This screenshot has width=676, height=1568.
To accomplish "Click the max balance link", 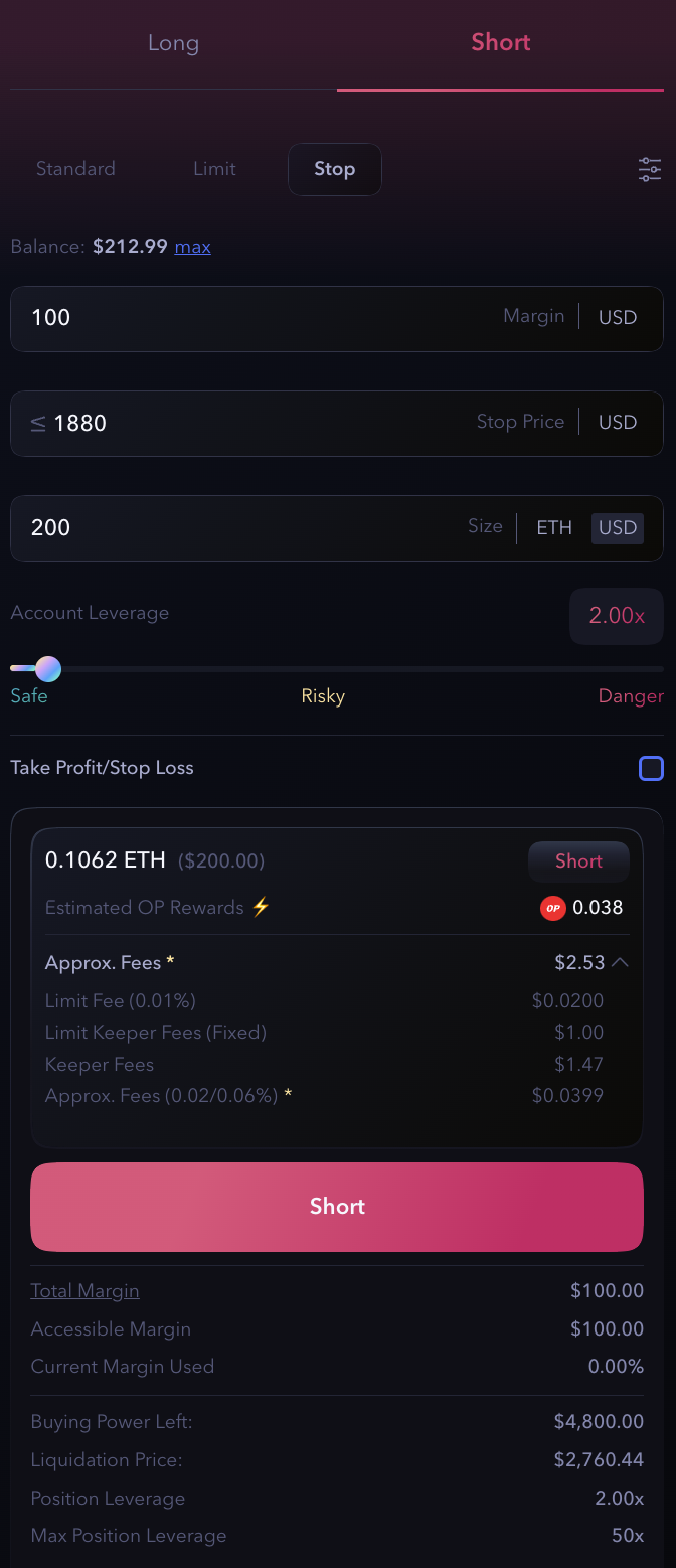I will (x=192, y=247).
